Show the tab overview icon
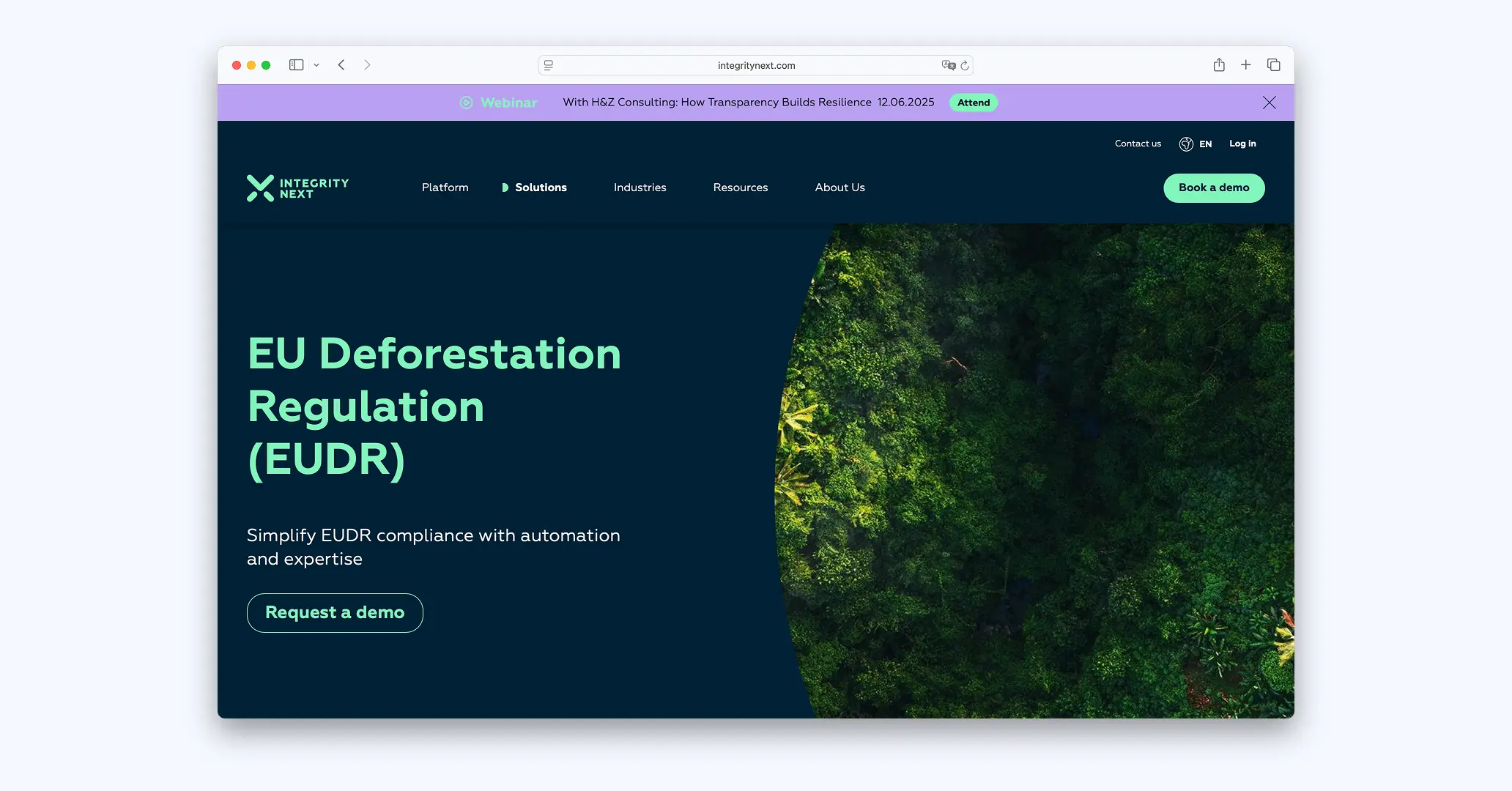1512x791 pixels. pos(1274,65)
